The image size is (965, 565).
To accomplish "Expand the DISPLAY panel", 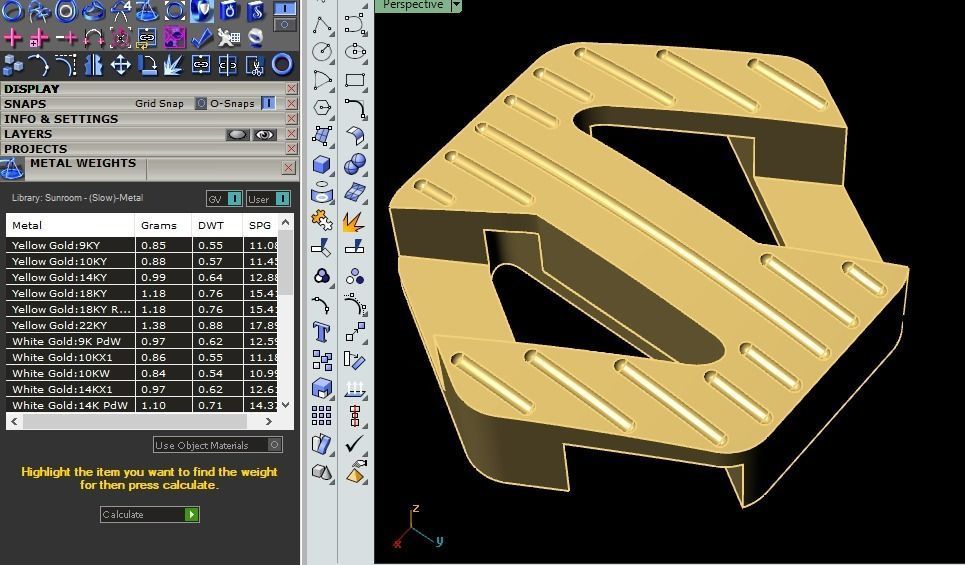I will point(32,89).
